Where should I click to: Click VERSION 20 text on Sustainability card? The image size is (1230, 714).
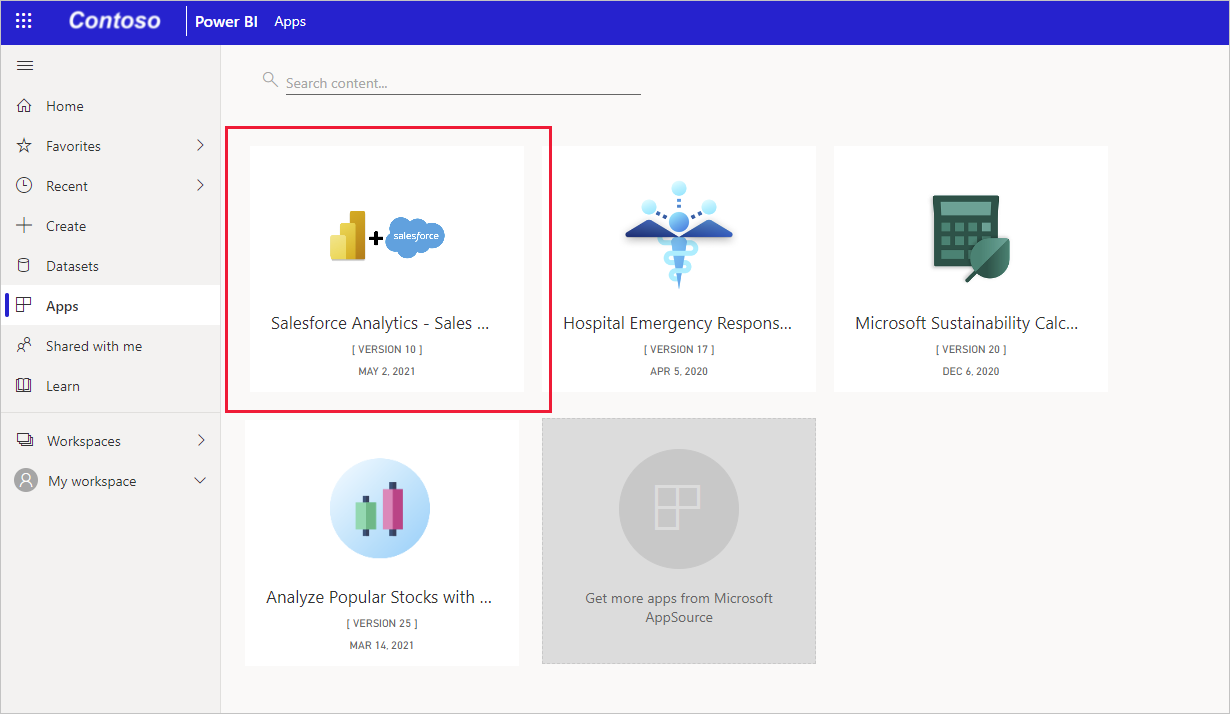point(971,349)
